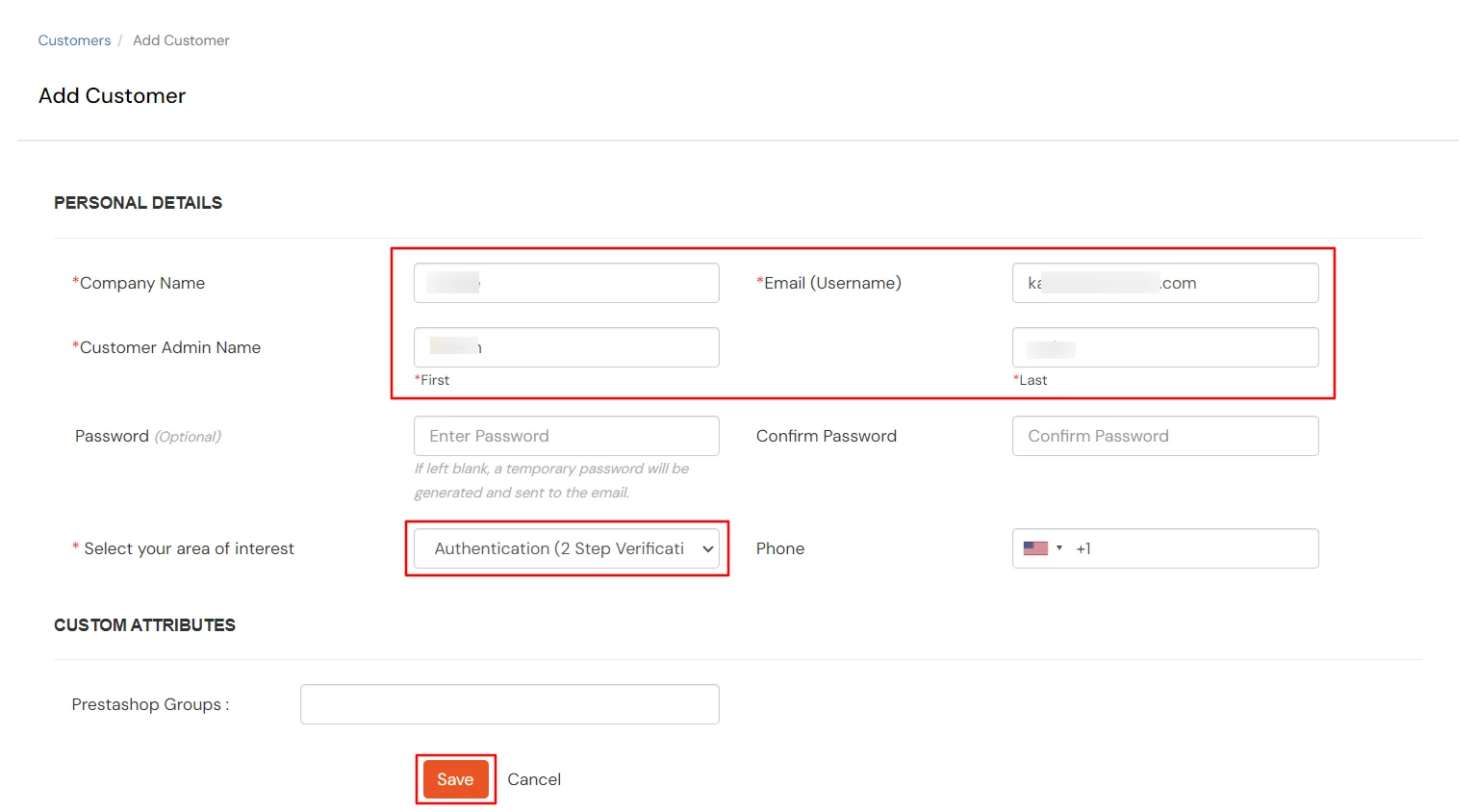
Task: Click the Company Name input field
Action: pyautogui.click(x=566, y=282)
